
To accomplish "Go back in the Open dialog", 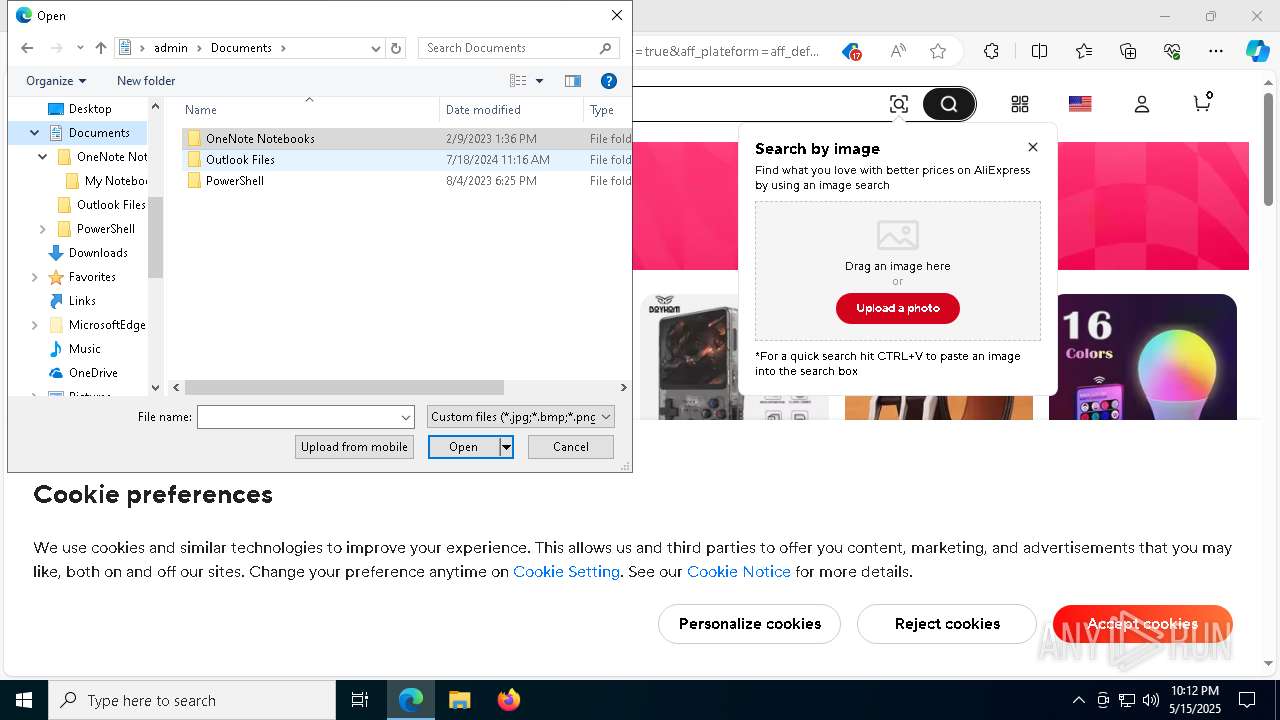I will 27,48.
